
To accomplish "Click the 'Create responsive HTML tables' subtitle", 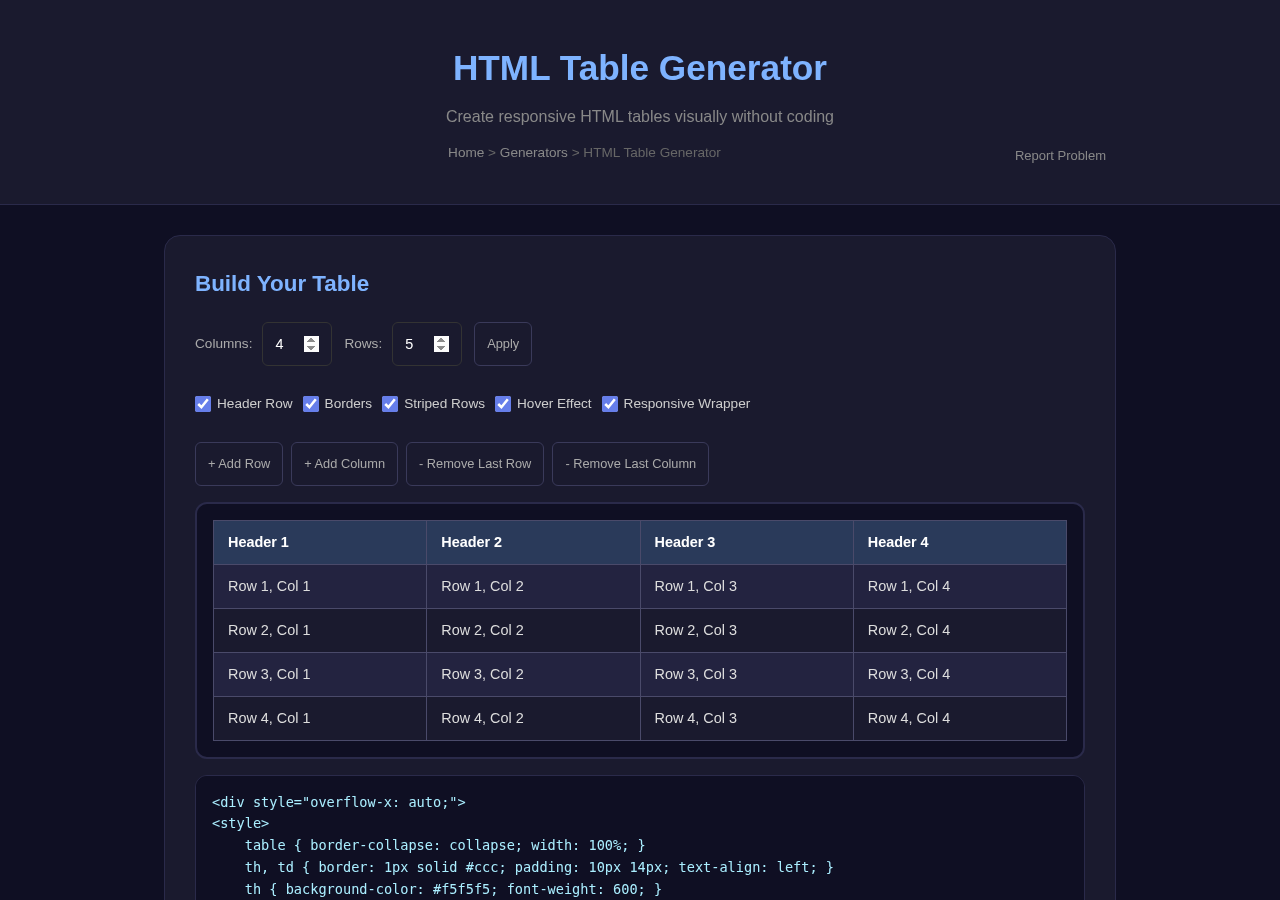I will tap(640, 117).
